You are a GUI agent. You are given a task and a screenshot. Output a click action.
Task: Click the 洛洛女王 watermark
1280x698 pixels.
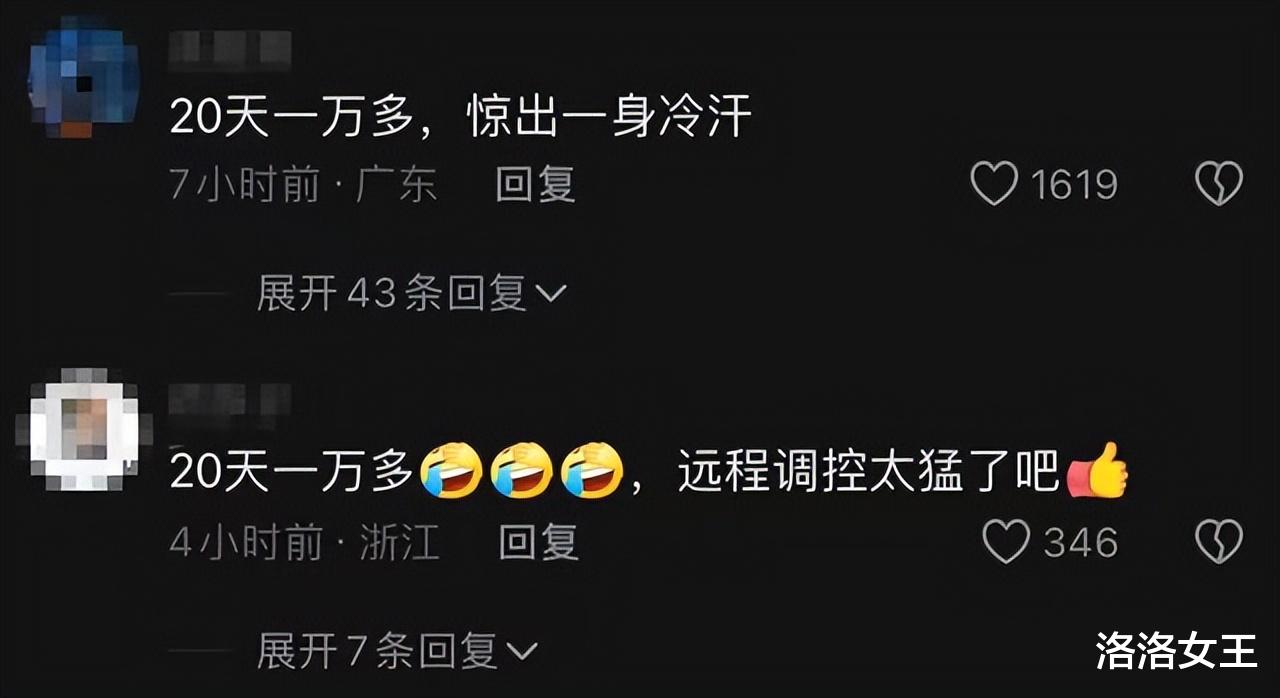tap(1176, 651)
